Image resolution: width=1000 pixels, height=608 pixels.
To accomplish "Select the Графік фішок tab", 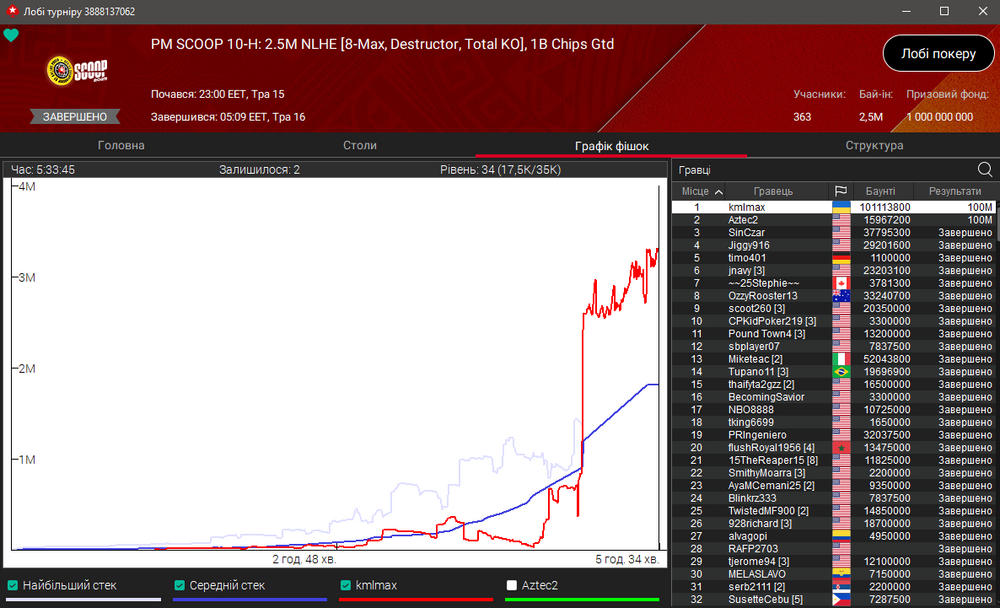I will (612, 146).
